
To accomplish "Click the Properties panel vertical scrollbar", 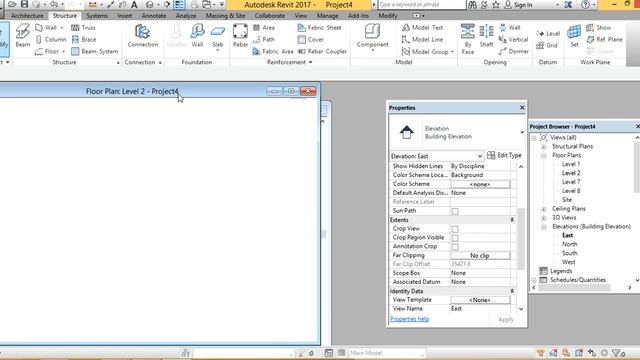I will point(521,238).
